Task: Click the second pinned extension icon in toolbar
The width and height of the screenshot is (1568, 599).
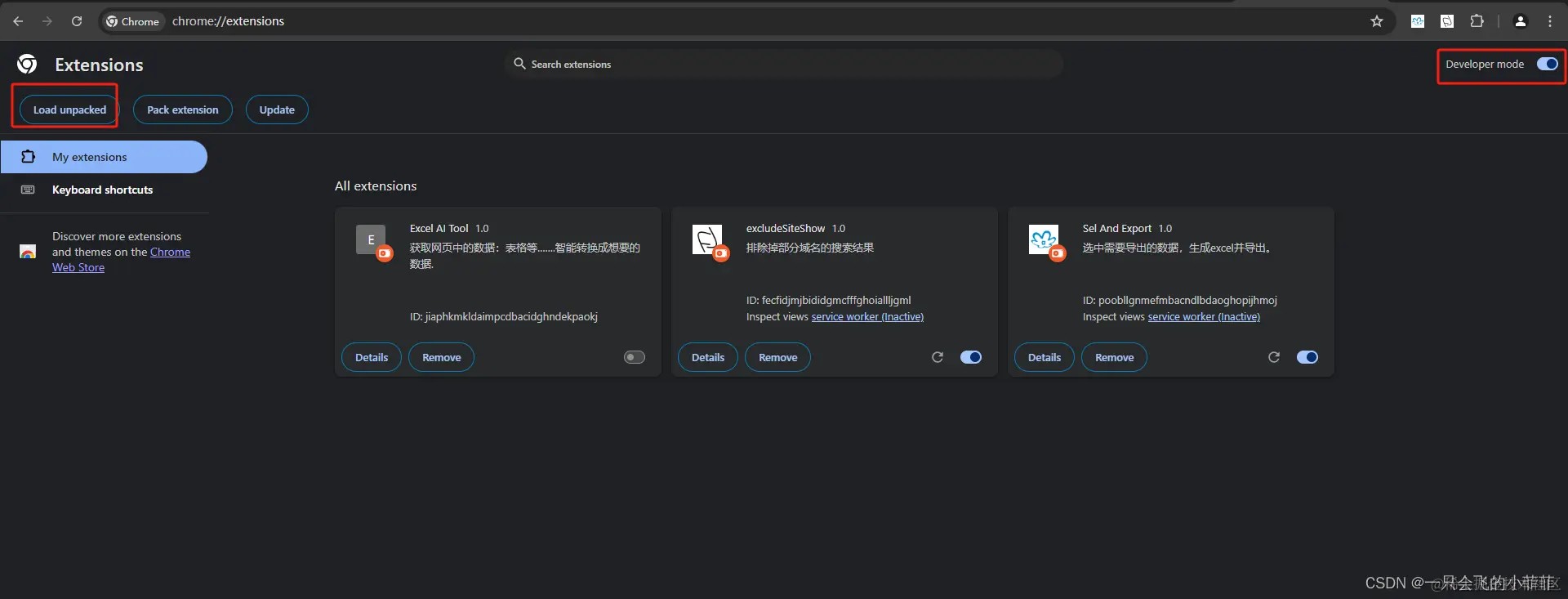Action: 1447,21
